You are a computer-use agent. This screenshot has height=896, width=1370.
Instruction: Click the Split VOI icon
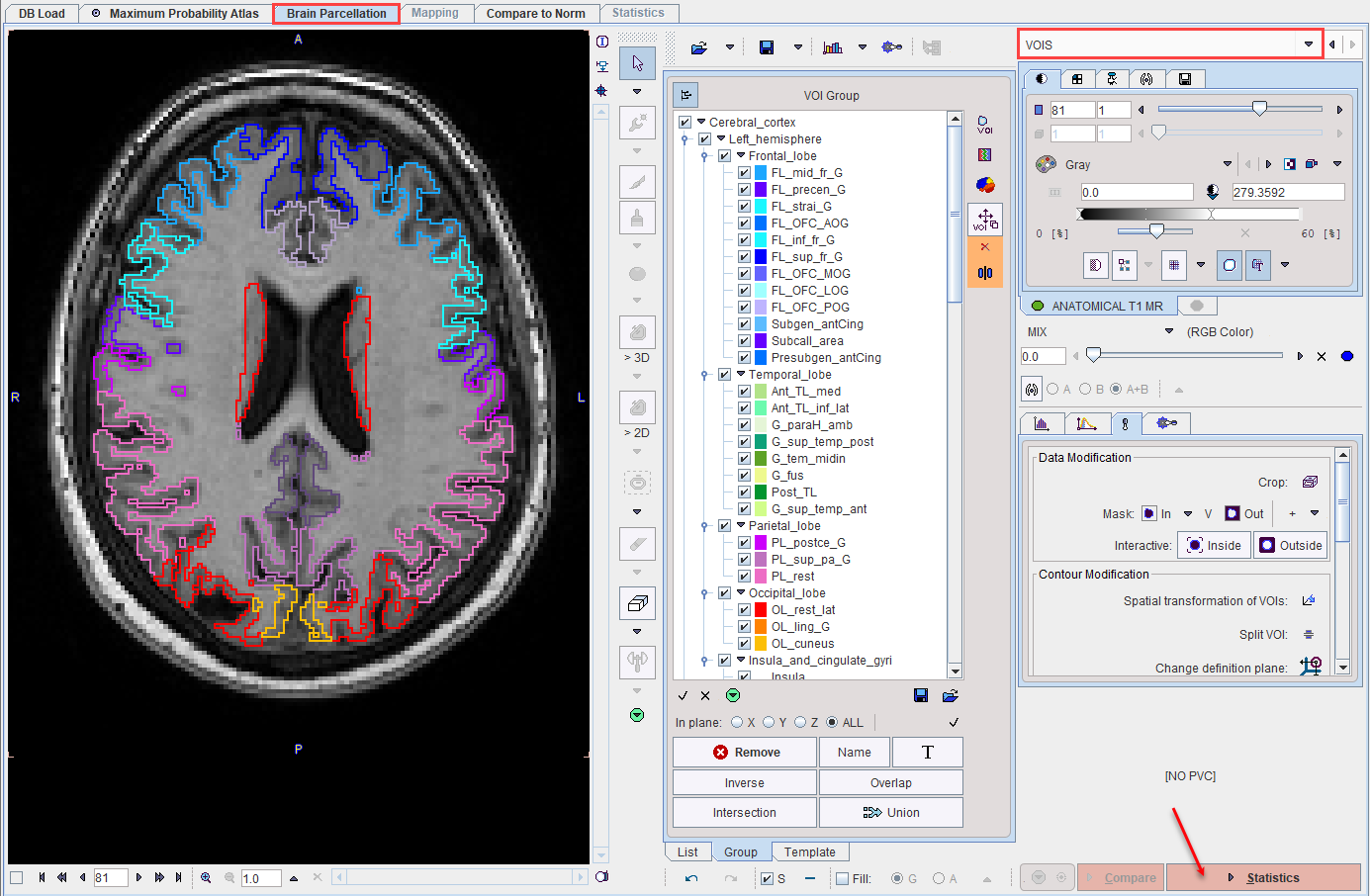coord(1309,634)
